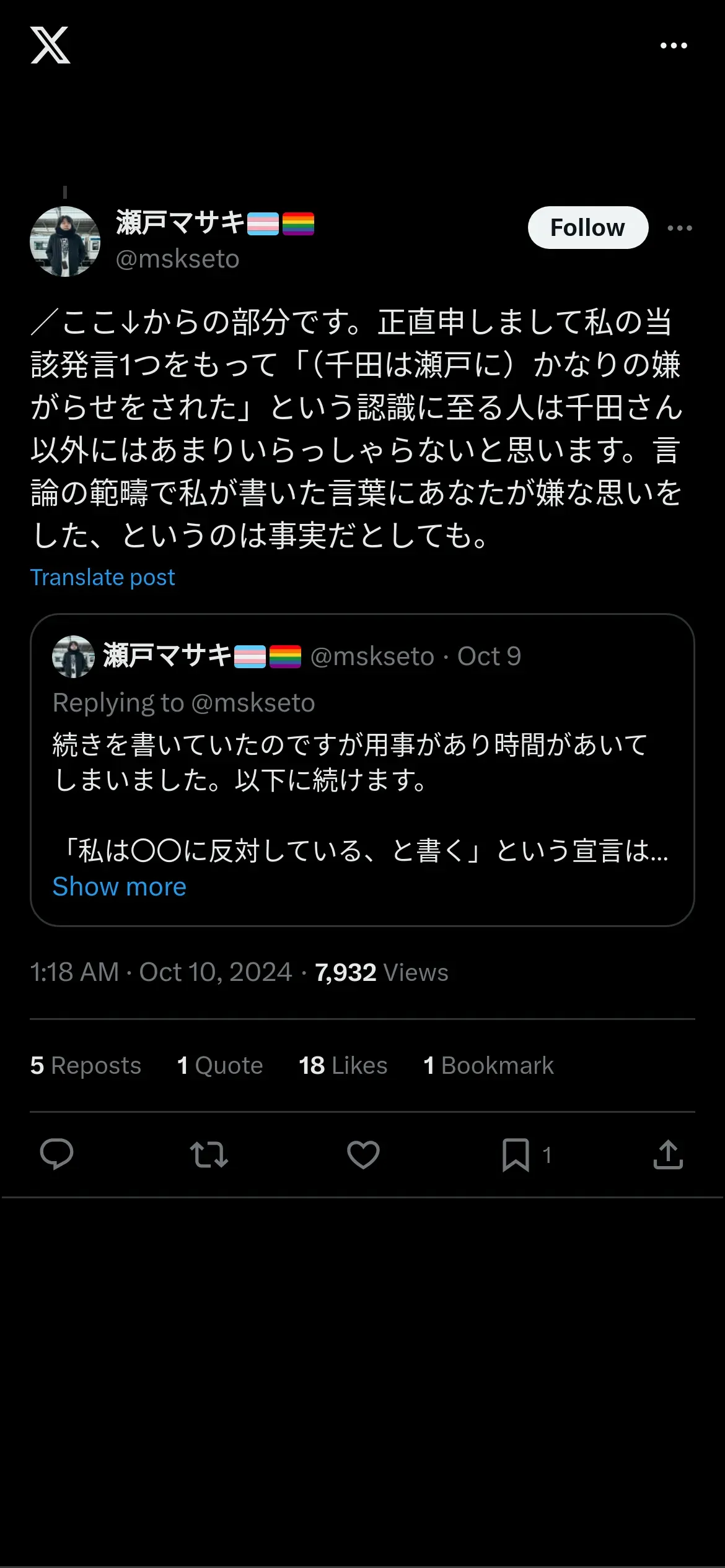Open the author's profile picture
The width and height of the screenshot is (725, 1568).
click(x=65, y=242)
